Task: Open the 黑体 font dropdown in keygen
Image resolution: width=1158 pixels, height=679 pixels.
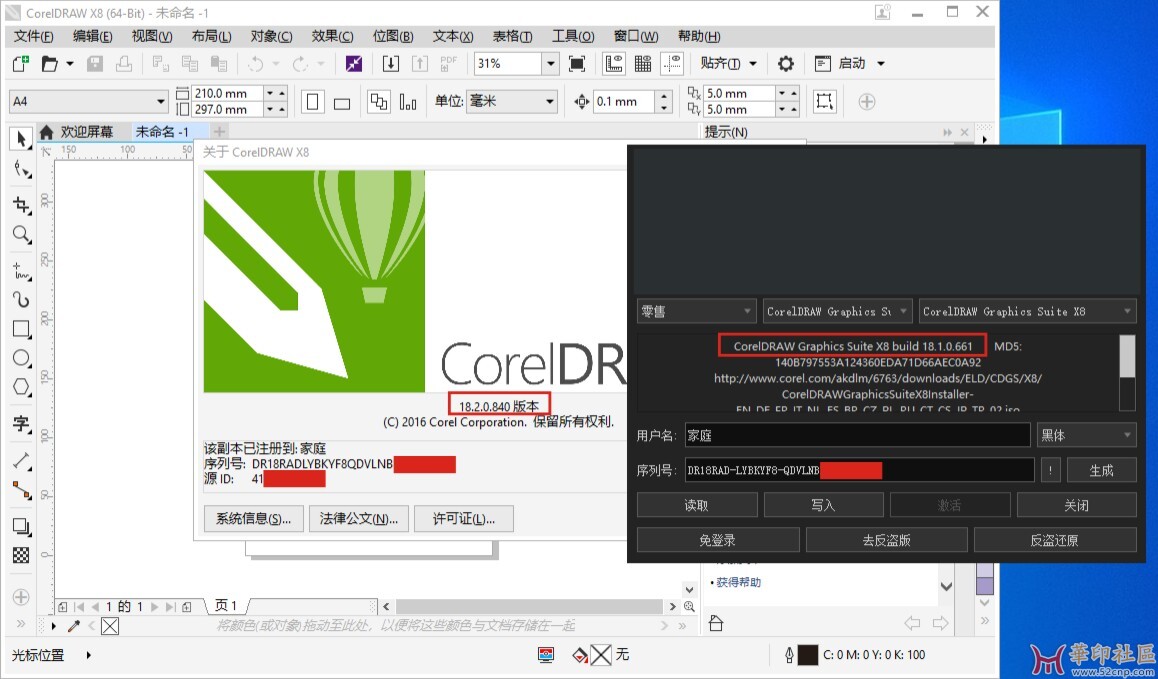Action: (x=1086, y=434)
